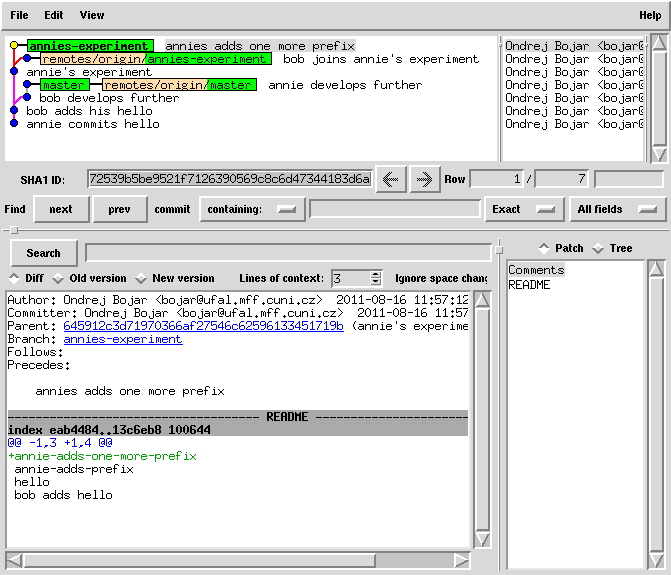Click the up arrow on Lines of context
This screenshot has height=575, width=671.
376,274
